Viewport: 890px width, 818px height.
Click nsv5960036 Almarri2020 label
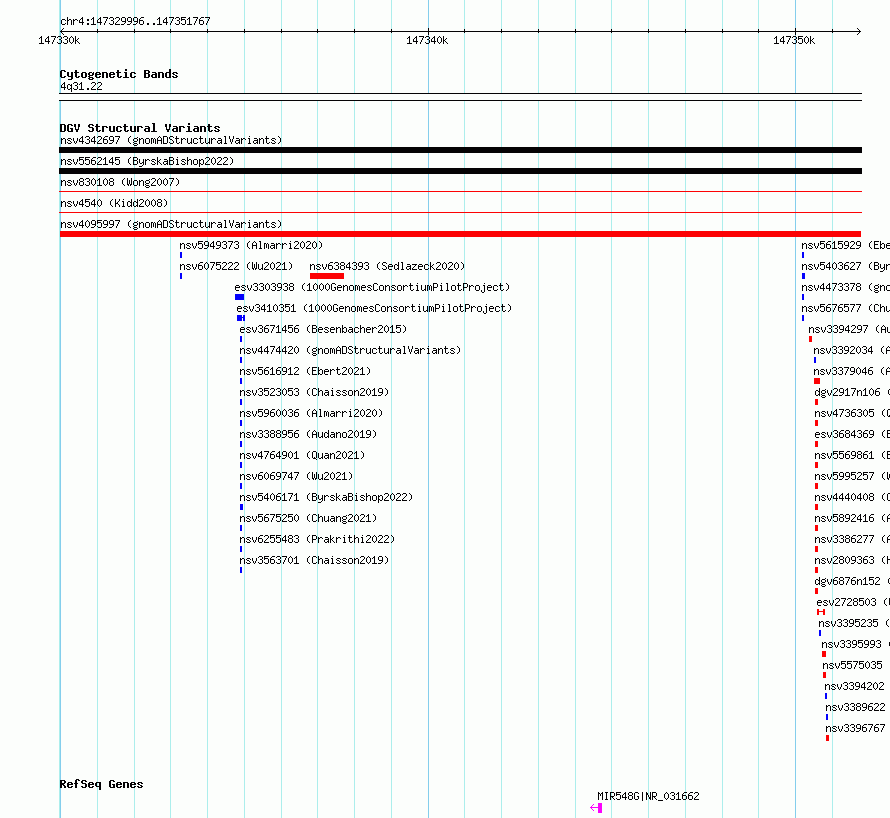pos(311,413)
